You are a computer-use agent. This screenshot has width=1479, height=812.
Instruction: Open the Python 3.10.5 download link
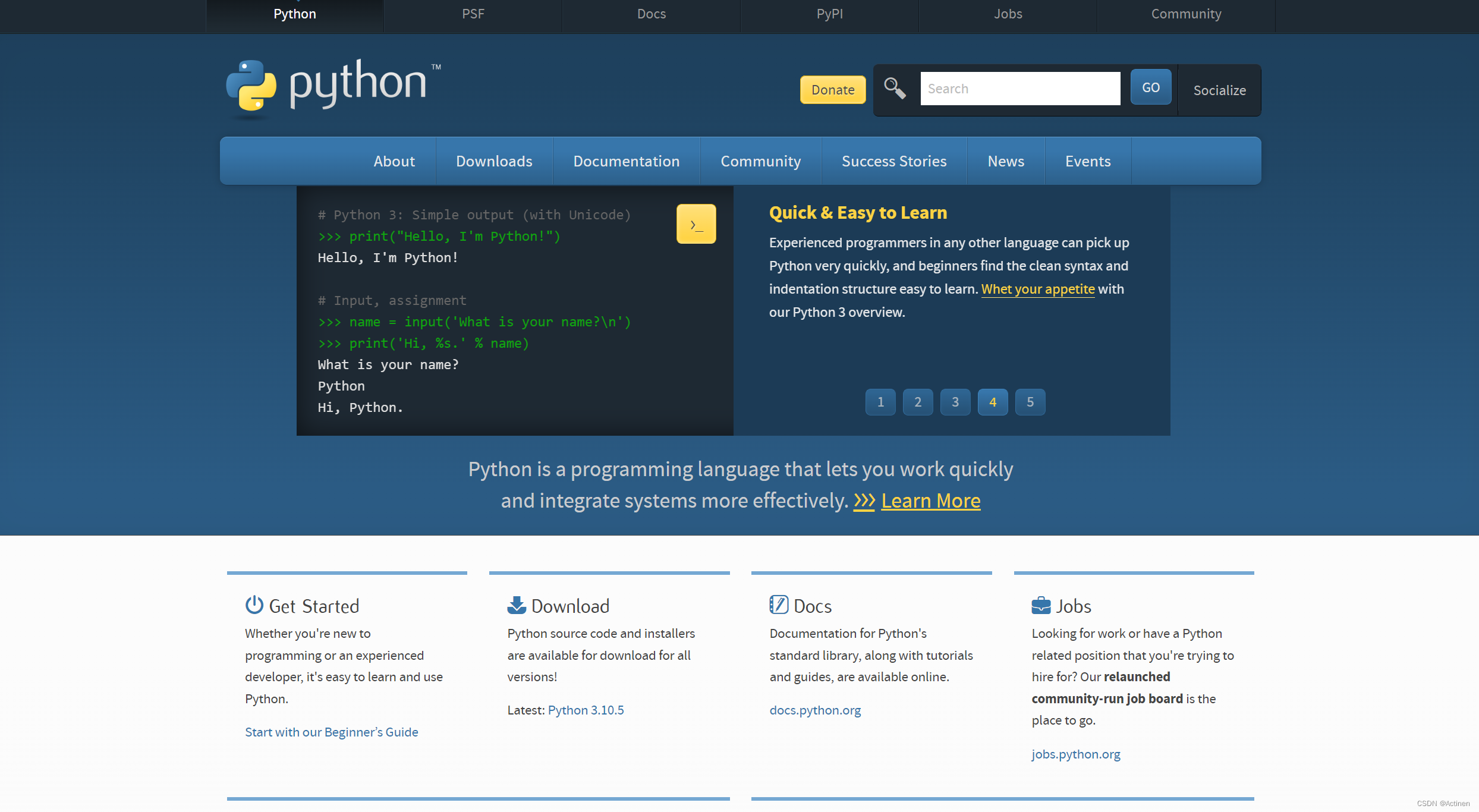586,710
